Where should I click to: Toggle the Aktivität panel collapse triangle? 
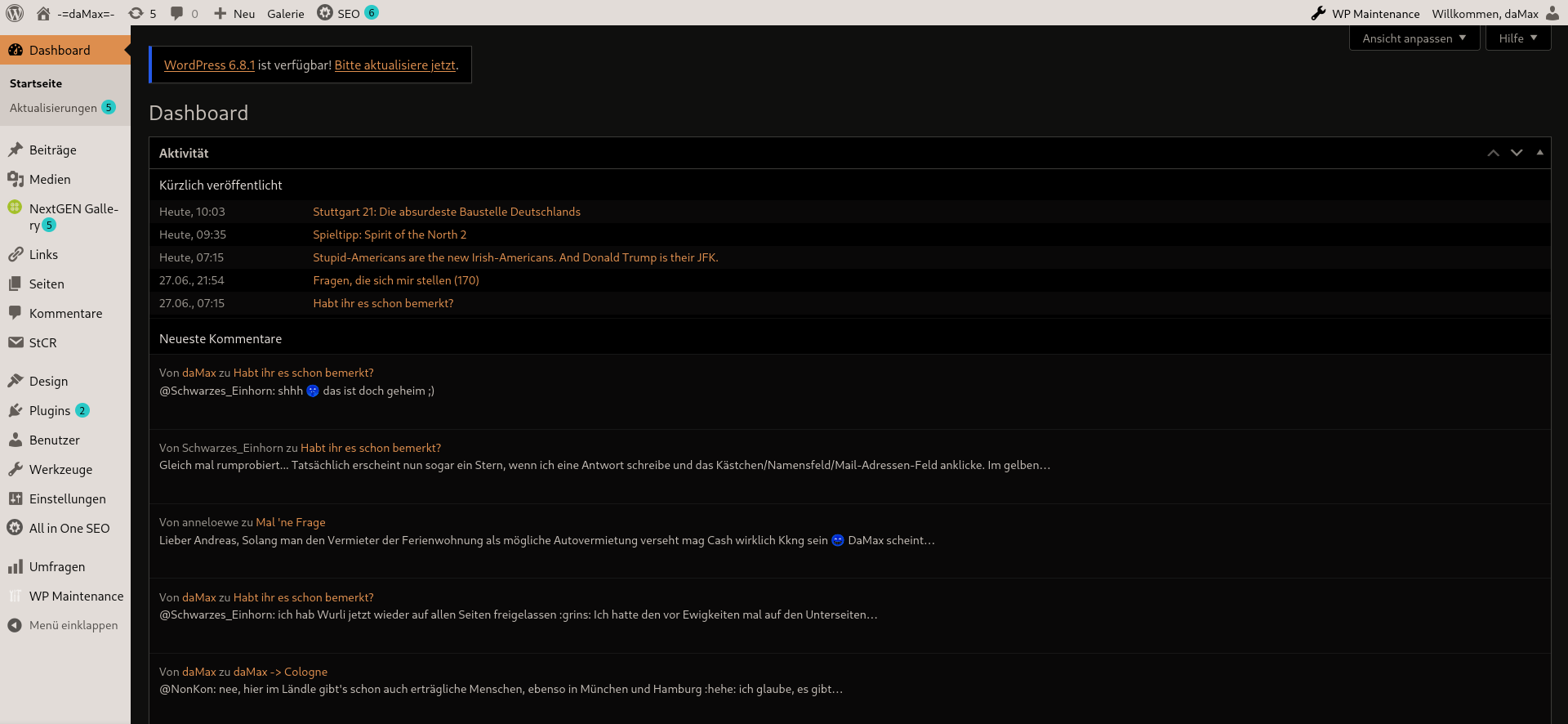pos(1540,153)
